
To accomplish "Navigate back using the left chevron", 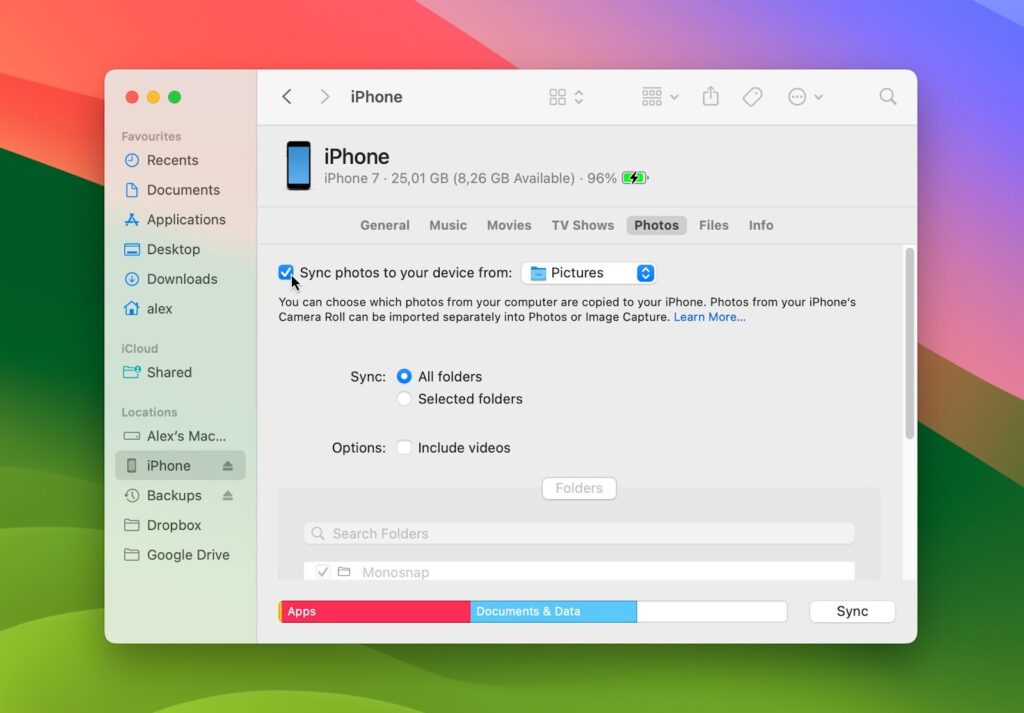I will click(x=287, y=96).
